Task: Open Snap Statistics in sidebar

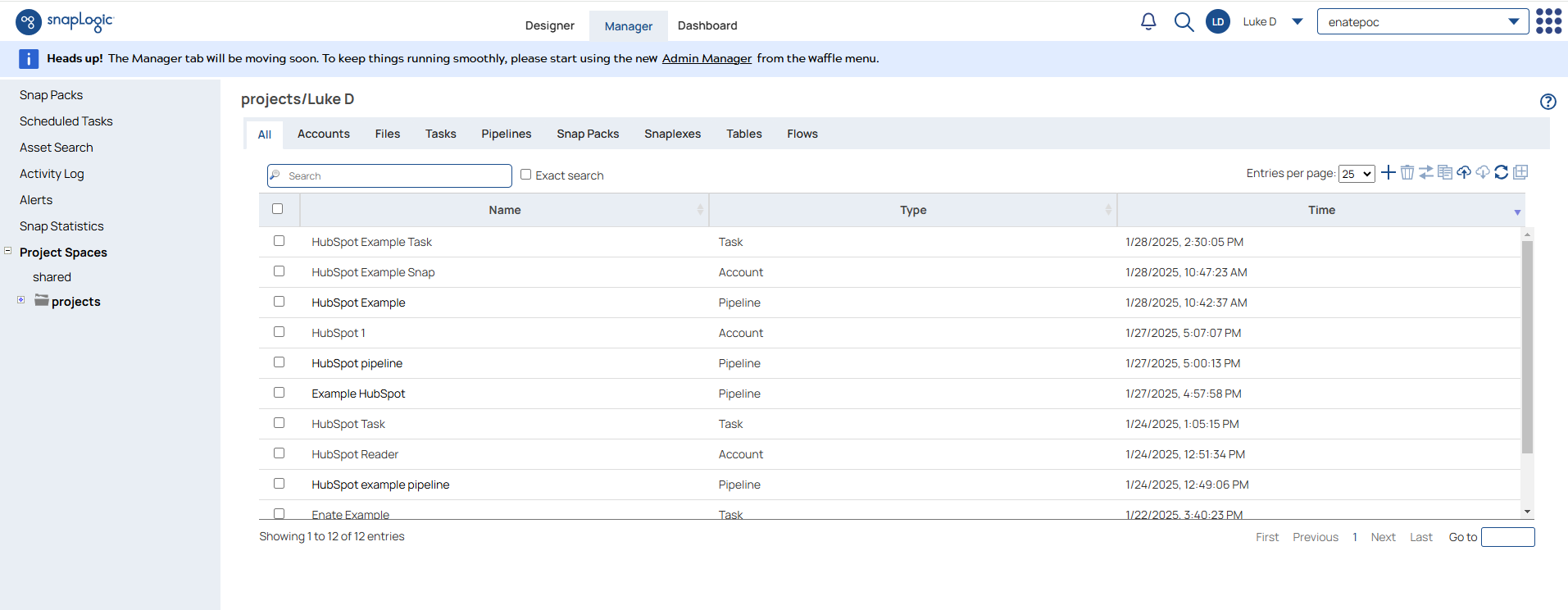Action: (61, 226)
